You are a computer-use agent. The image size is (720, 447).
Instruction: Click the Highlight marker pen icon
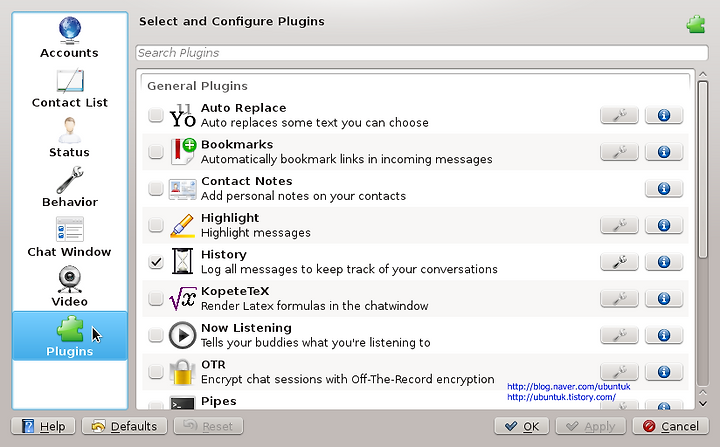(x=182, y=225)
